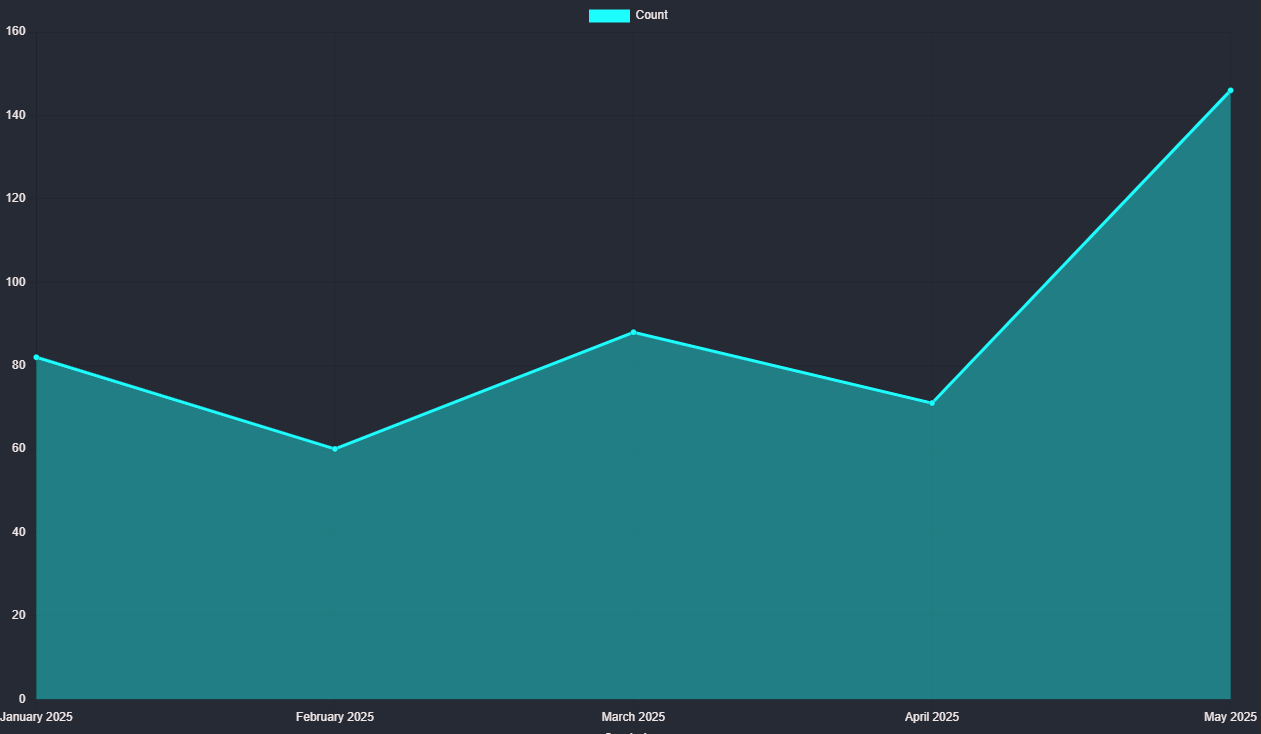Screen dimensions: 1261x734
Task: Select the March 2025 data point
Action: pyautogui.click(x=633, y=332)
